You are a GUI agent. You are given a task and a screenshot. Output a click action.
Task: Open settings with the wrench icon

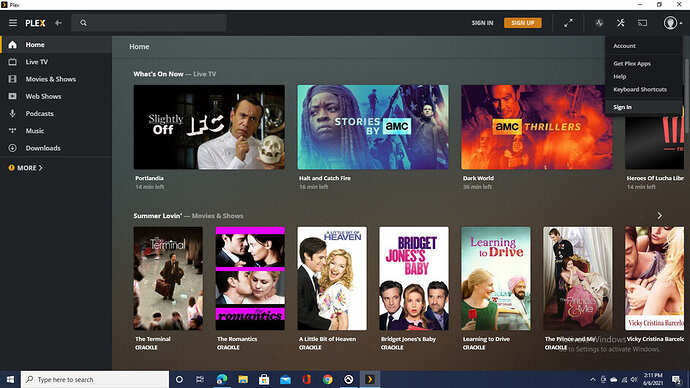tap(620, 23)
